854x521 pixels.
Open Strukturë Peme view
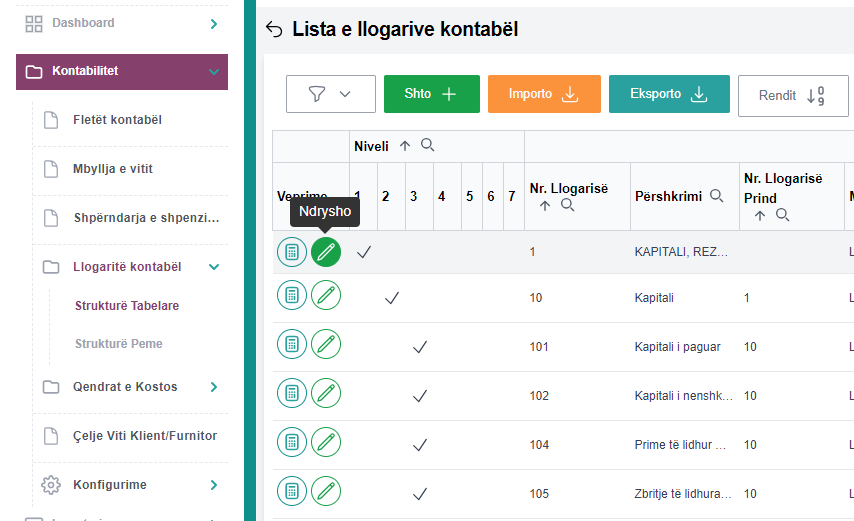[x=118, y=343]
